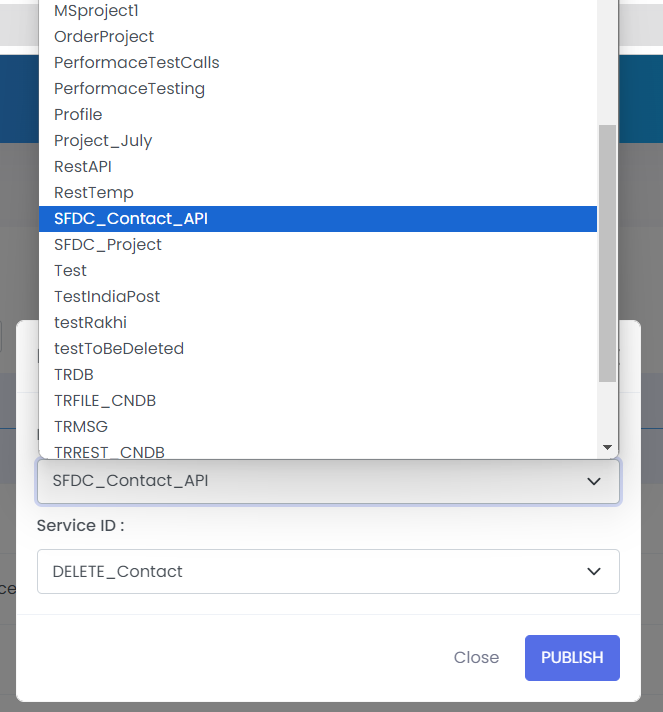Pick PerformaceTesting from the list
The width and height of the screenshot is (663, 712).
318,89
